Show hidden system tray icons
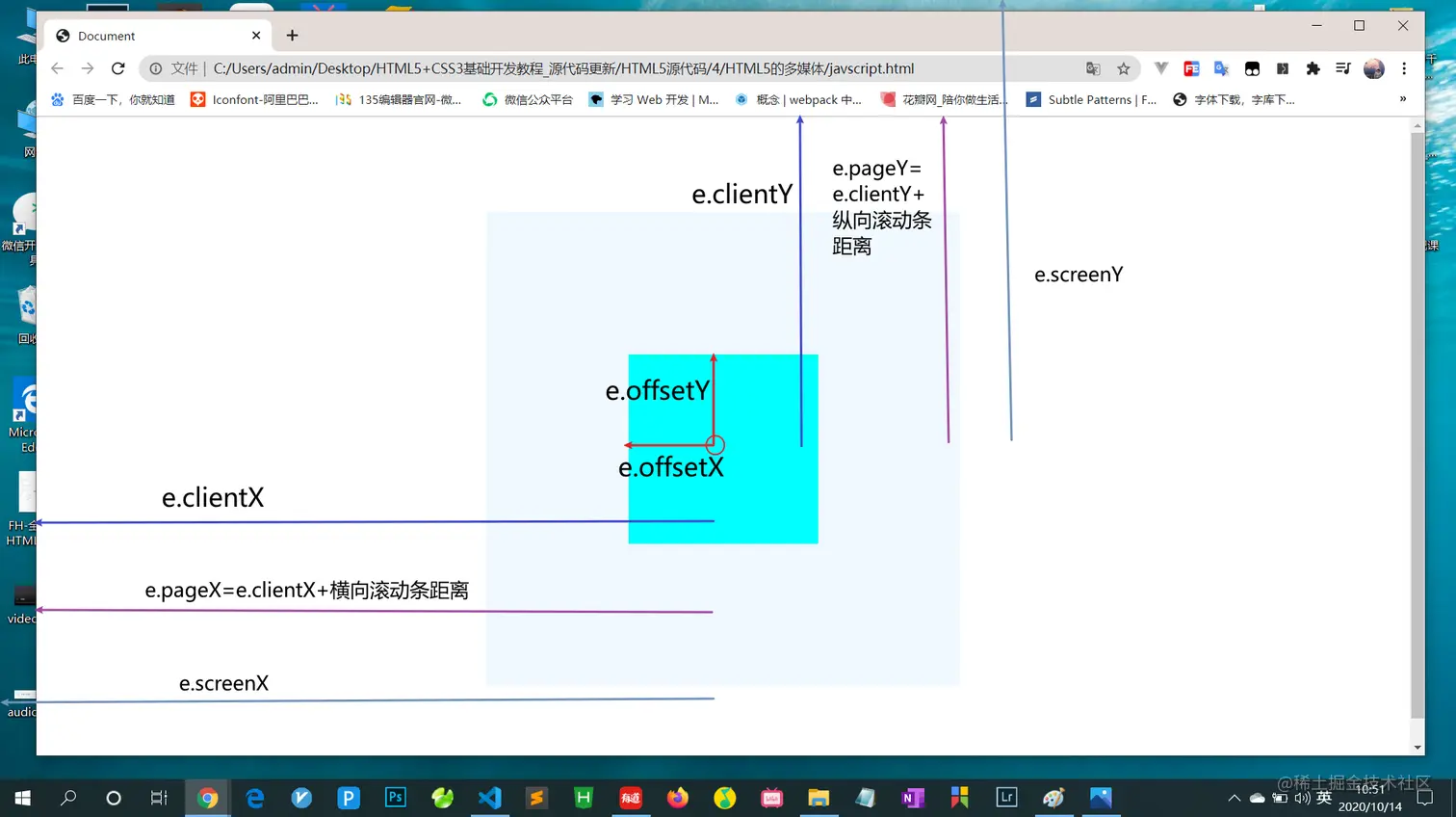Screen dimensions: 1456x817 tap(1234, 798)
